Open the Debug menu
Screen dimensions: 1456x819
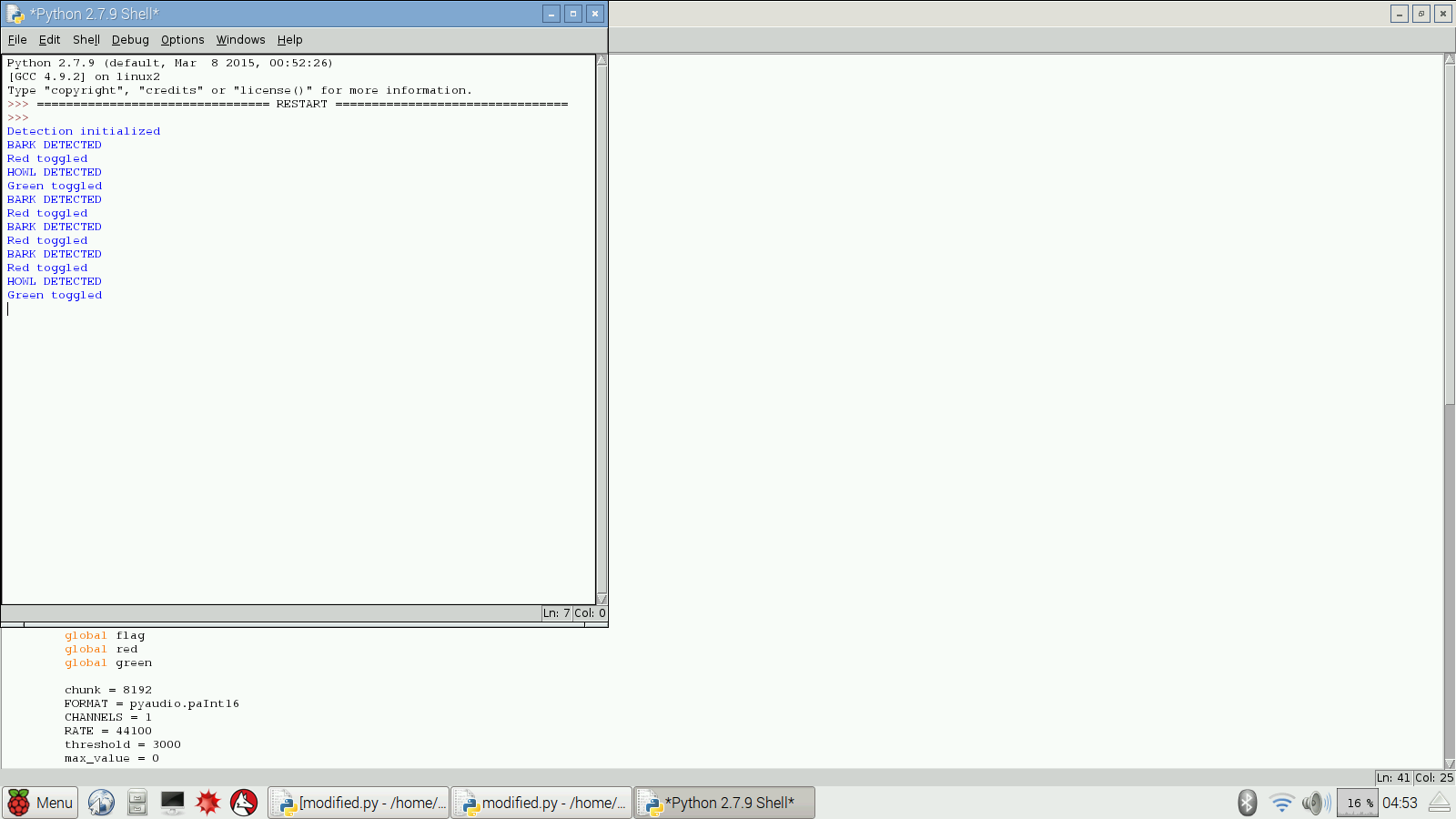[x=130, y=40]
